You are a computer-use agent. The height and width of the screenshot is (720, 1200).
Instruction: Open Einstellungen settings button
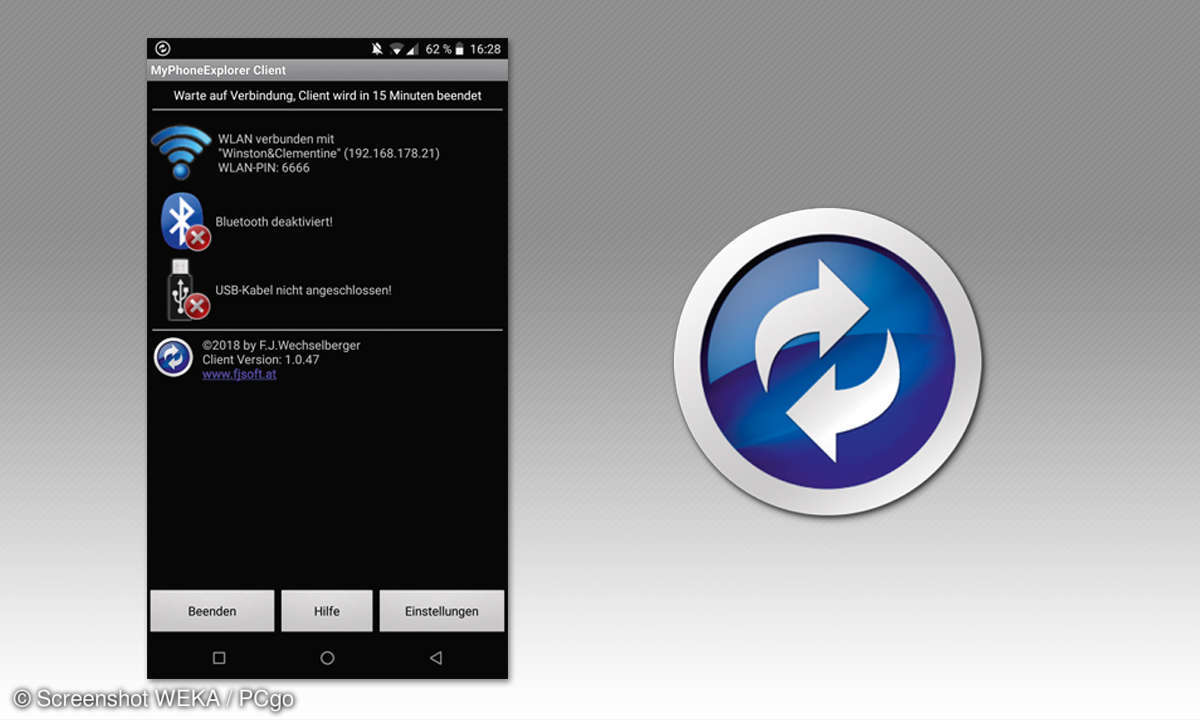click(442, 611)
